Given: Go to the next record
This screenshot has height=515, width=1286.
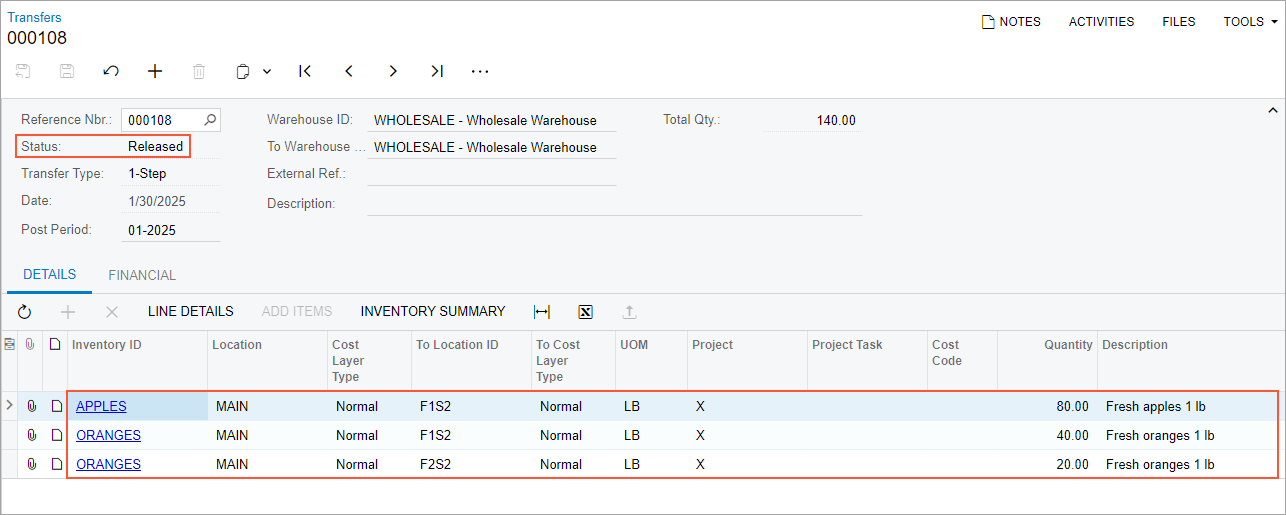Looking at the screenshot, I should click(x=393, y=71).
